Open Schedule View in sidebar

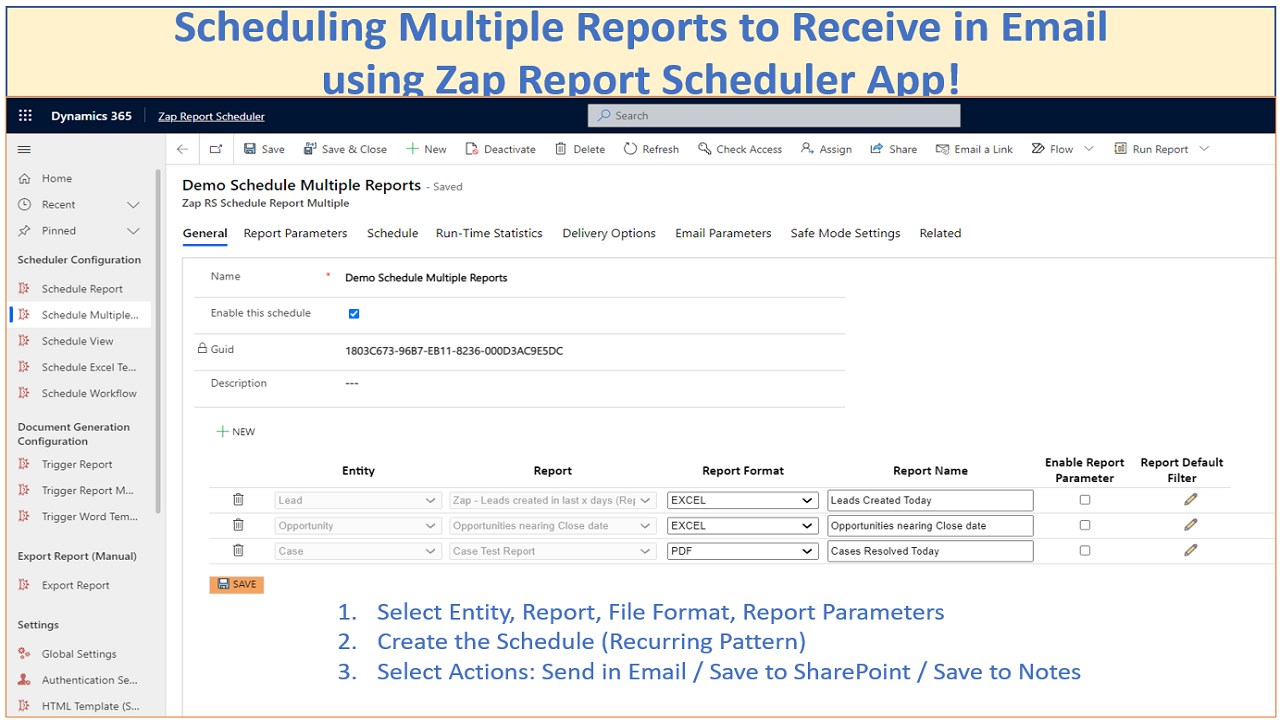tap(77, 341)
